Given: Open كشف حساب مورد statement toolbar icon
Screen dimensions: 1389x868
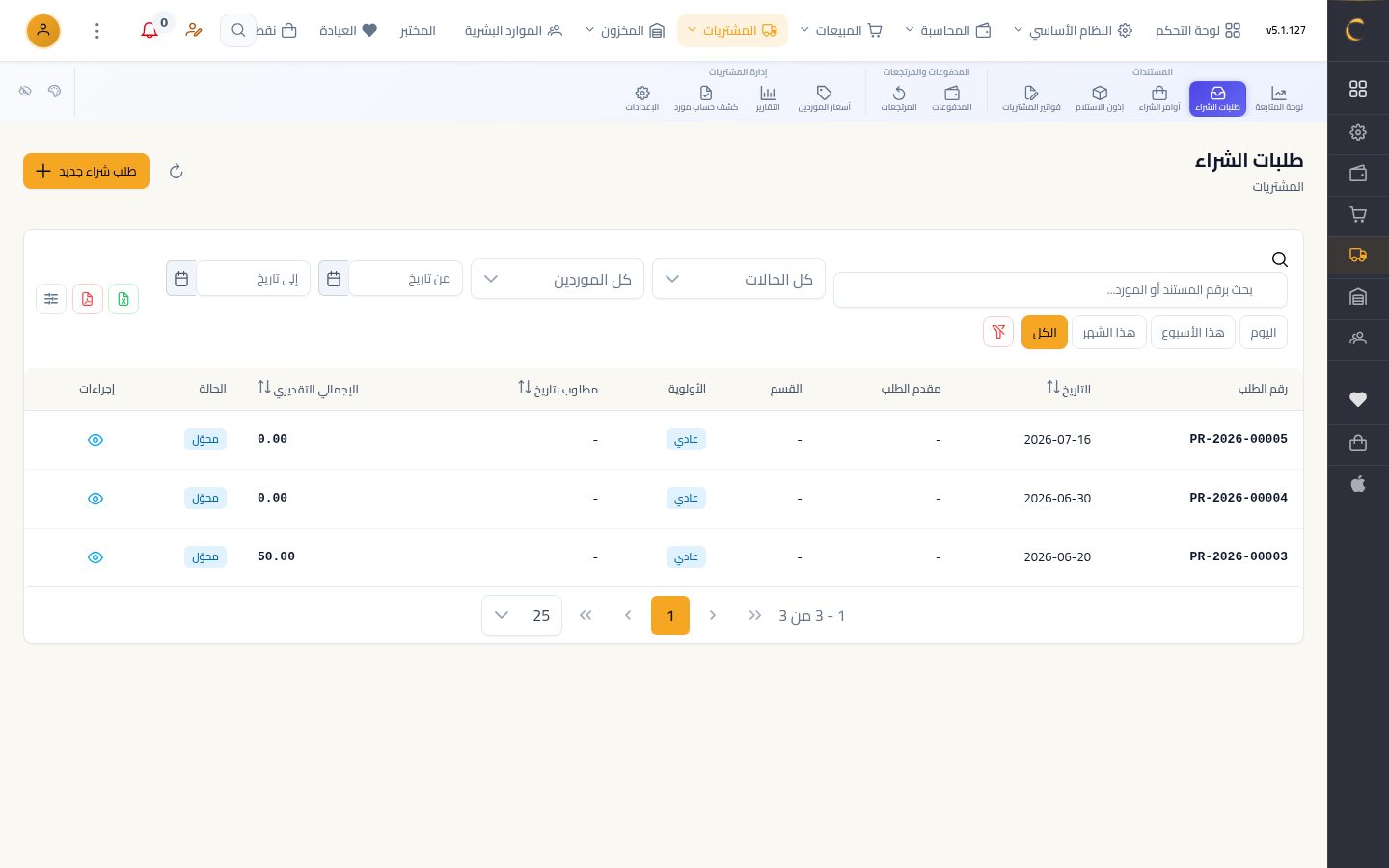Looking at the screenshot, I should point(706,98).
